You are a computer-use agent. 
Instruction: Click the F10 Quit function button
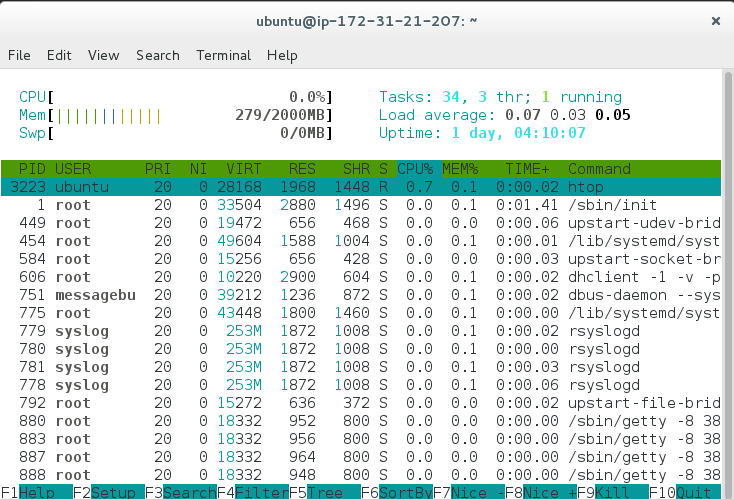click(685, 492)
